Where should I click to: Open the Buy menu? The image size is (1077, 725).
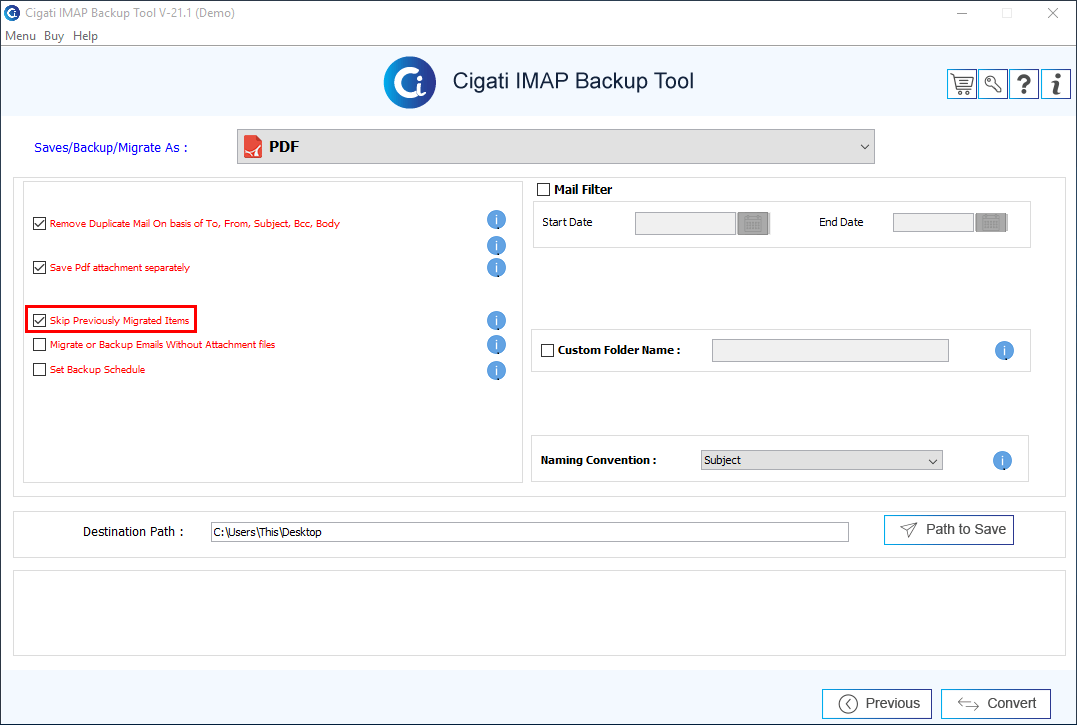tap(54, 36)
